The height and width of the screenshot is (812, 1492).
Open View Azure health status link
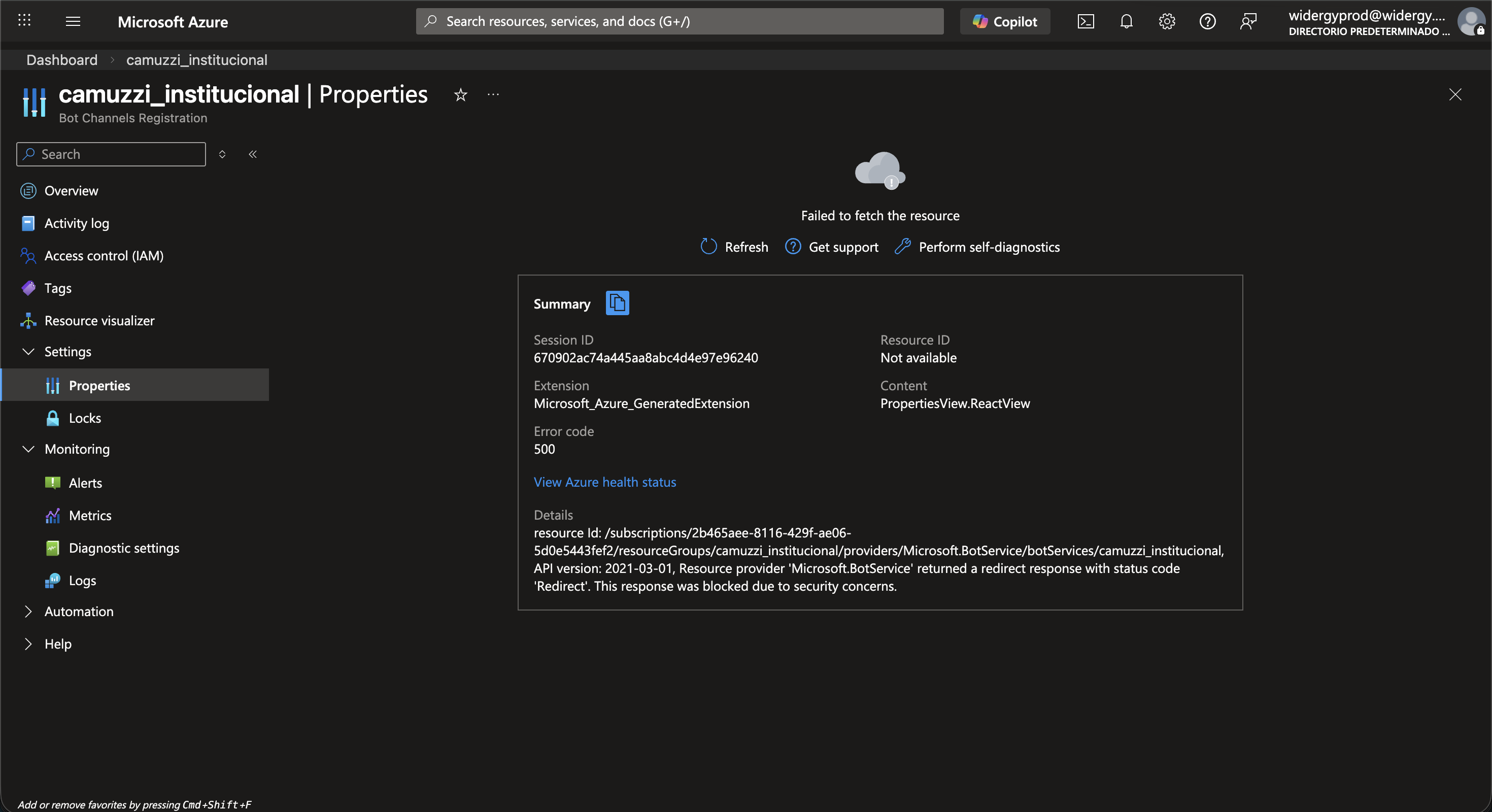tap(605, 482)
